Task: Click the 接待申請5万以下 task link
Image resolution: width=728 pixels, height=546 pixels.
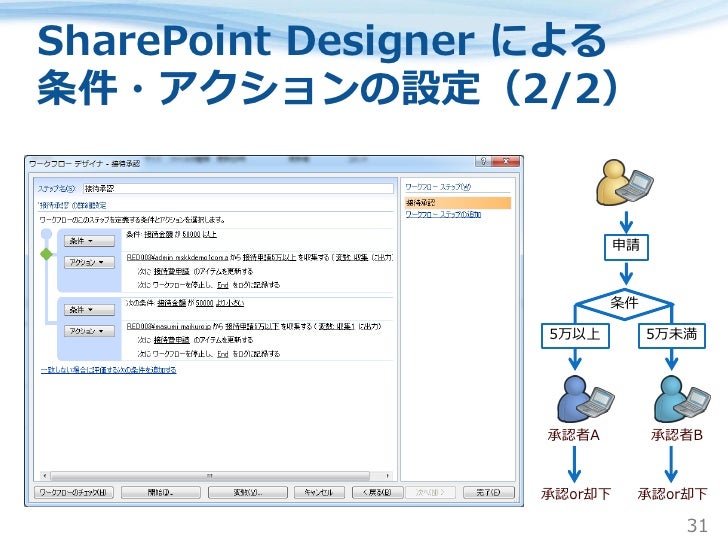Action: (252, 326)
